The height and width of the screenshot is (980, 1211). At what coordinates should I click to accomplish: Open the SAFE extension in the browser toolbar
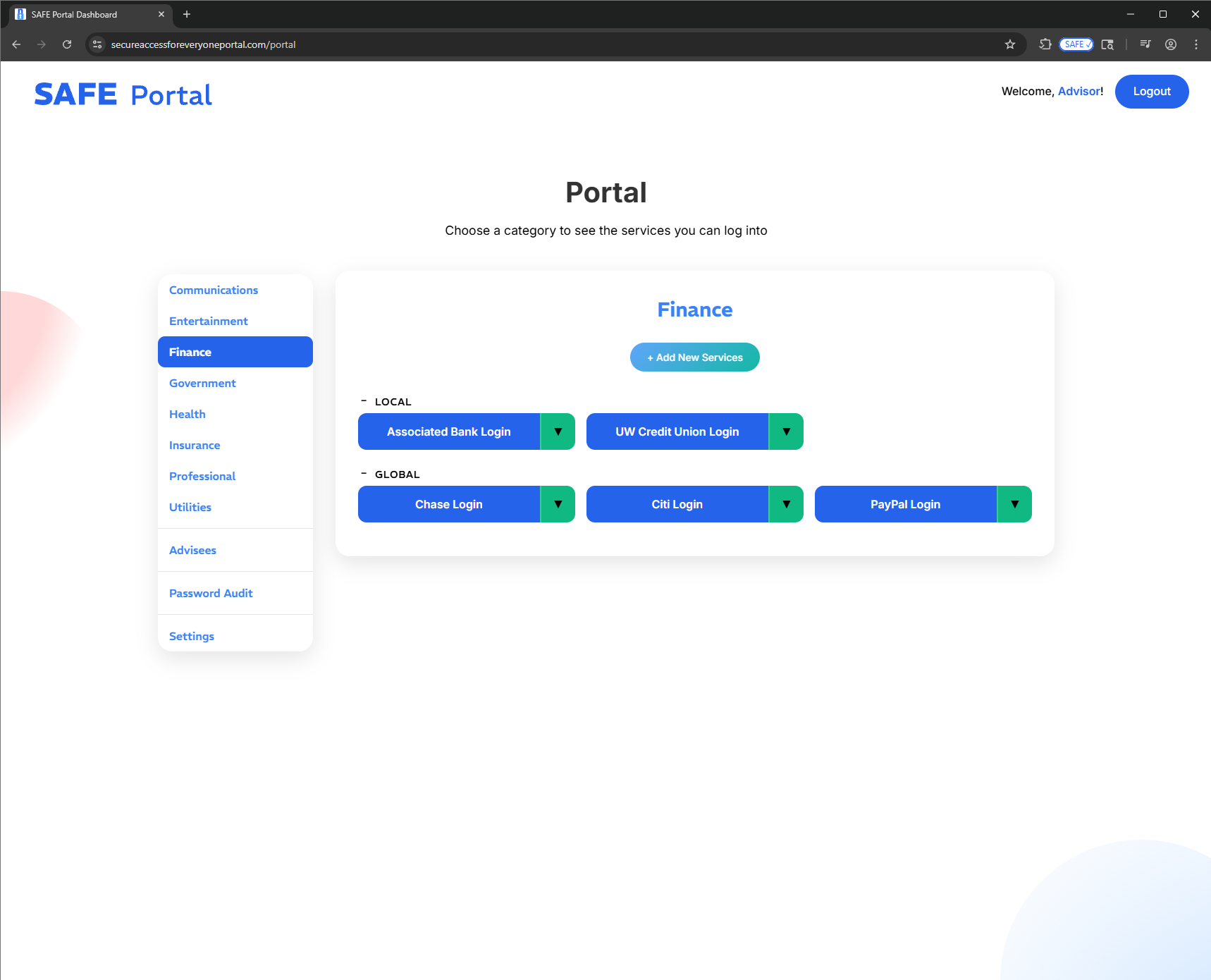pyautogui.click(x=1075, y=44)
